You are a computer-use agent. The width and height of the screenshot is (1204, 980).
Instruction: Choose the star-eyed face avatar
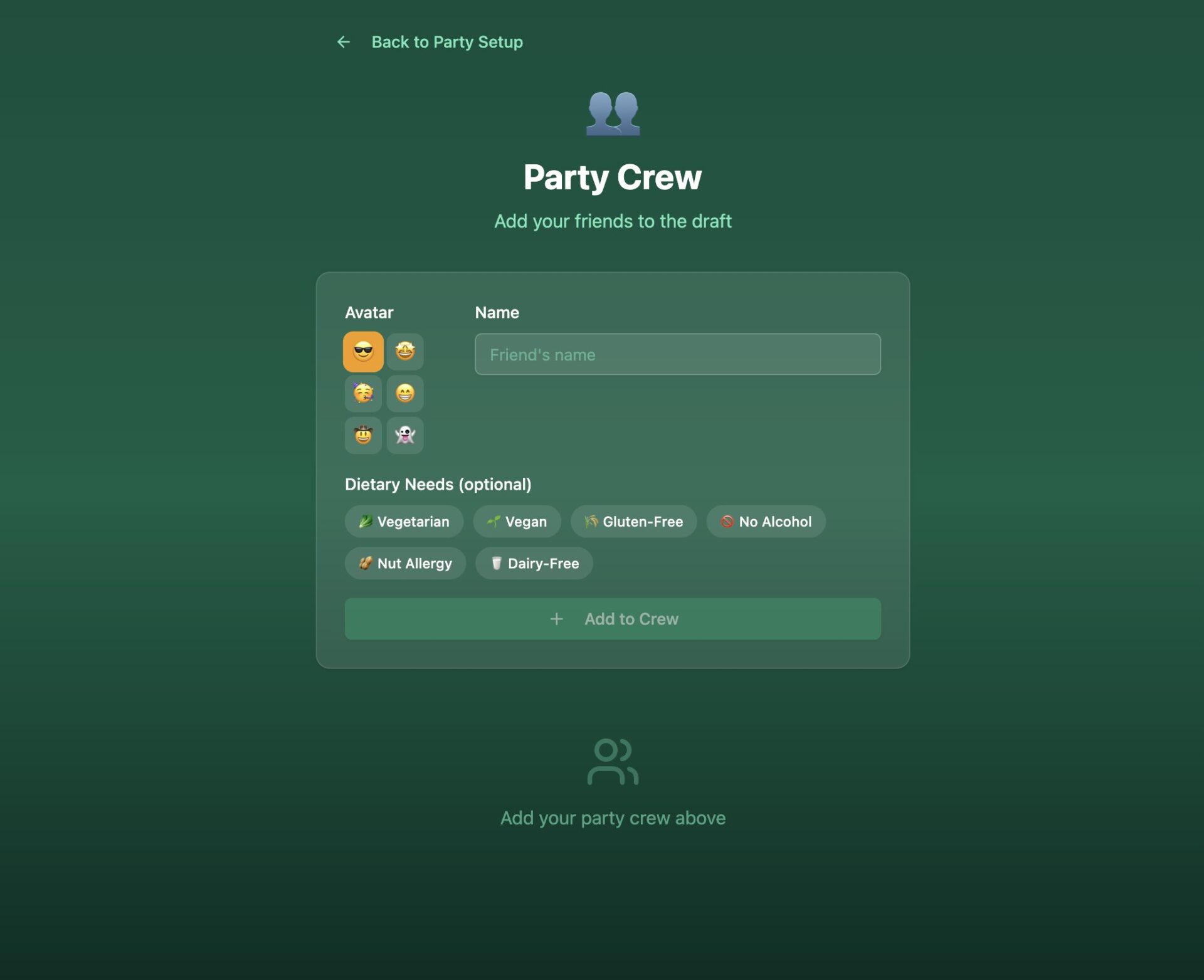coord(405,352)
